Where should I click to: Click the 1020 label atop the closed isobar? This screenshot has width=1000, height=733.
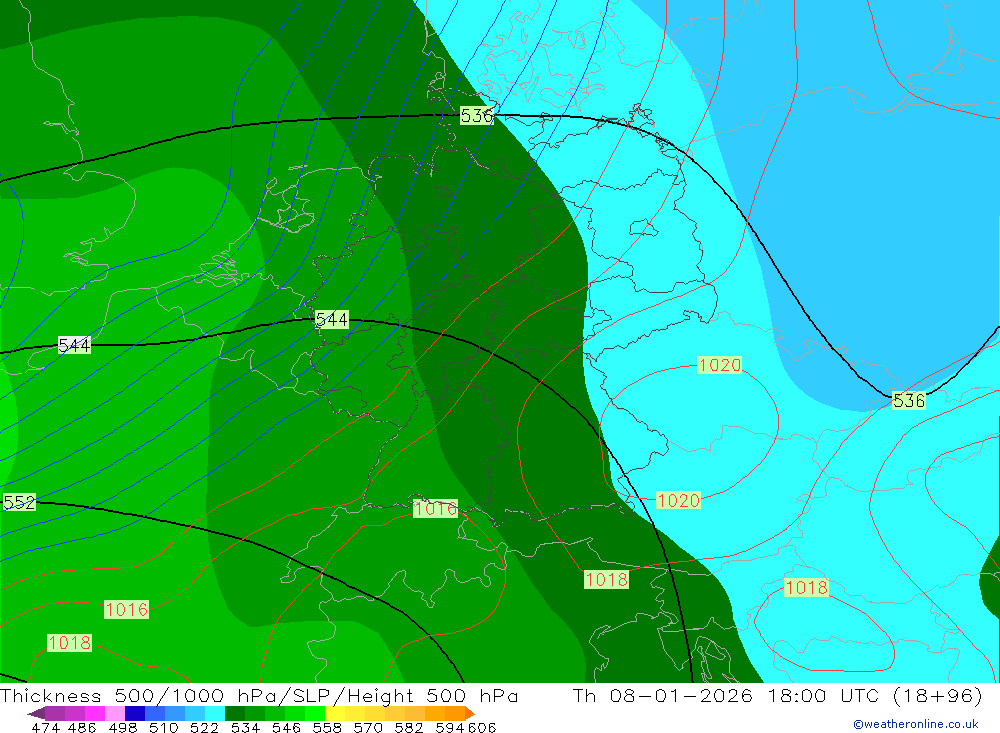pyautogui.click(x=719, y=365)
